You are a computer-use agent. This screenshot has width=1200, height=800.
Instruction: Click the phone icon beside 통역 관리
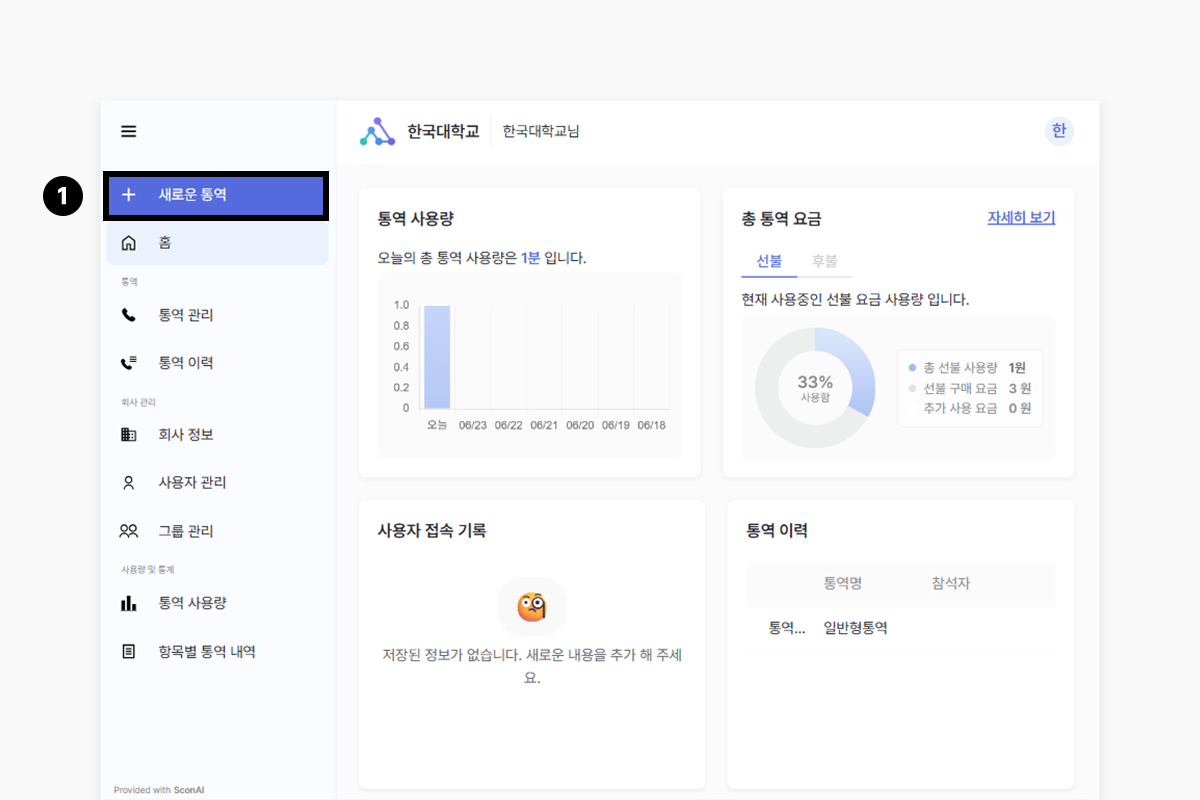tap(129, 315)
